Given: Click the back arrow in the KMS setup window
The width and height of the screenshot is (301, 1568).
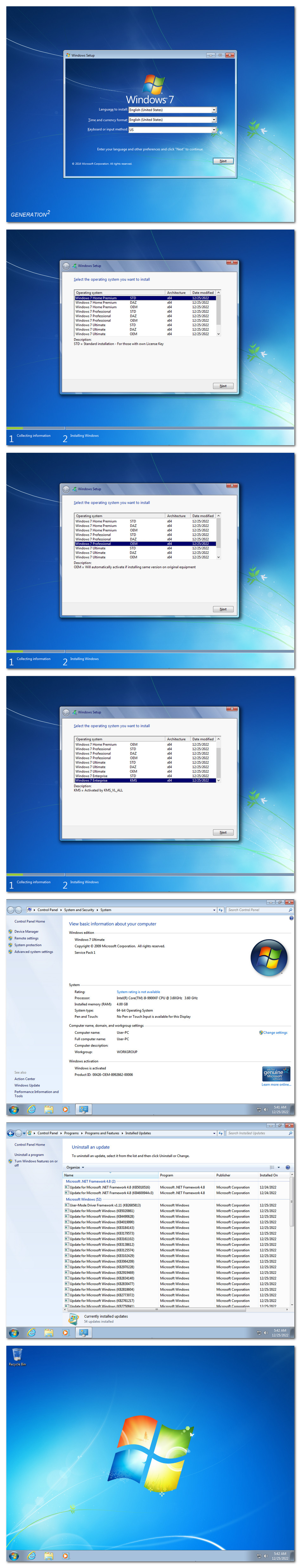Looking at the screenshot, I should click(67, 712).
